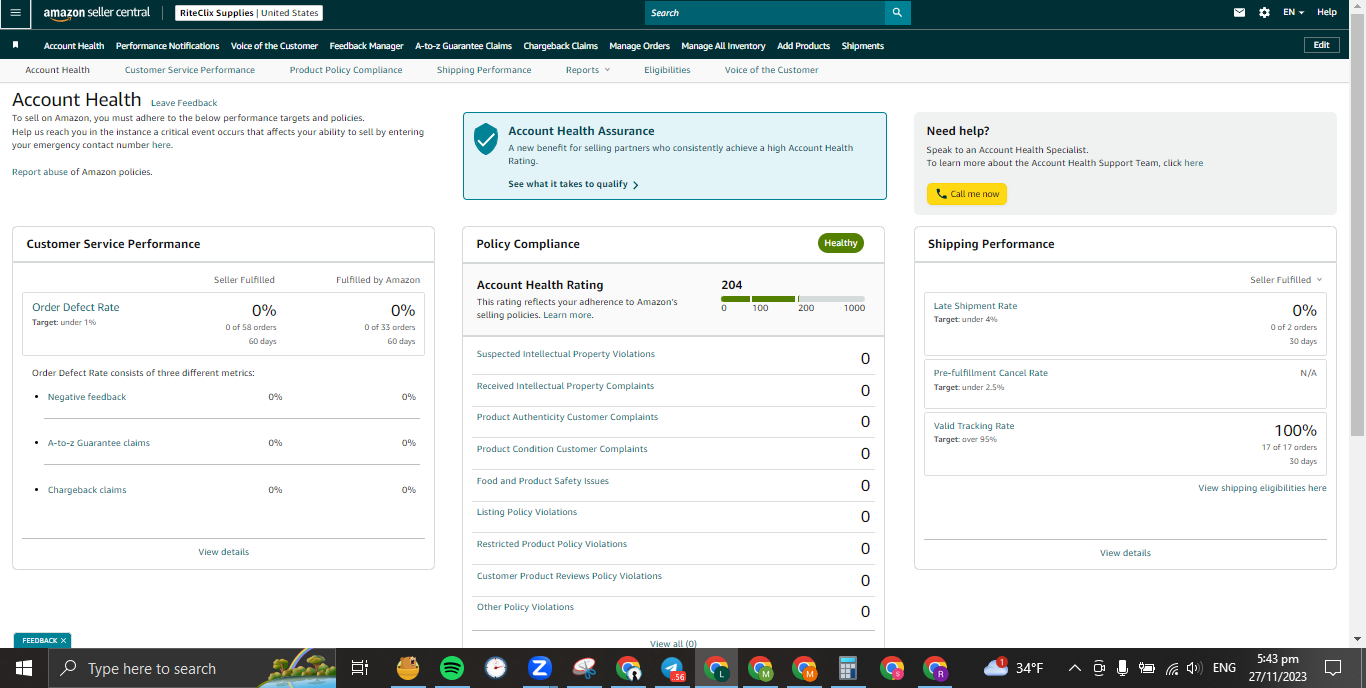Open the Seller Fulfilled shipping dropdown
The width and height of the screenshot is (1366, 688).
(1286, 280)
